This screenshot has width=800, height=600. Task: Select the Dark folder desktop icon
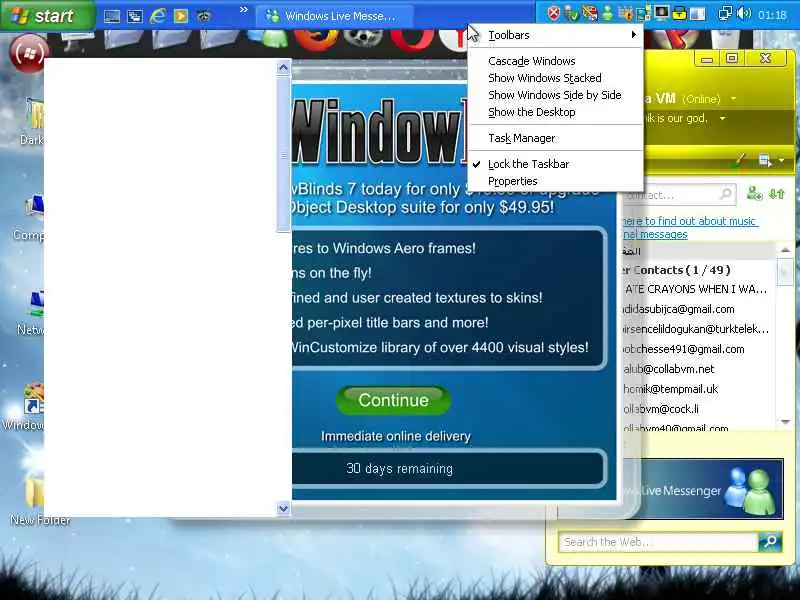pos(32,122)
